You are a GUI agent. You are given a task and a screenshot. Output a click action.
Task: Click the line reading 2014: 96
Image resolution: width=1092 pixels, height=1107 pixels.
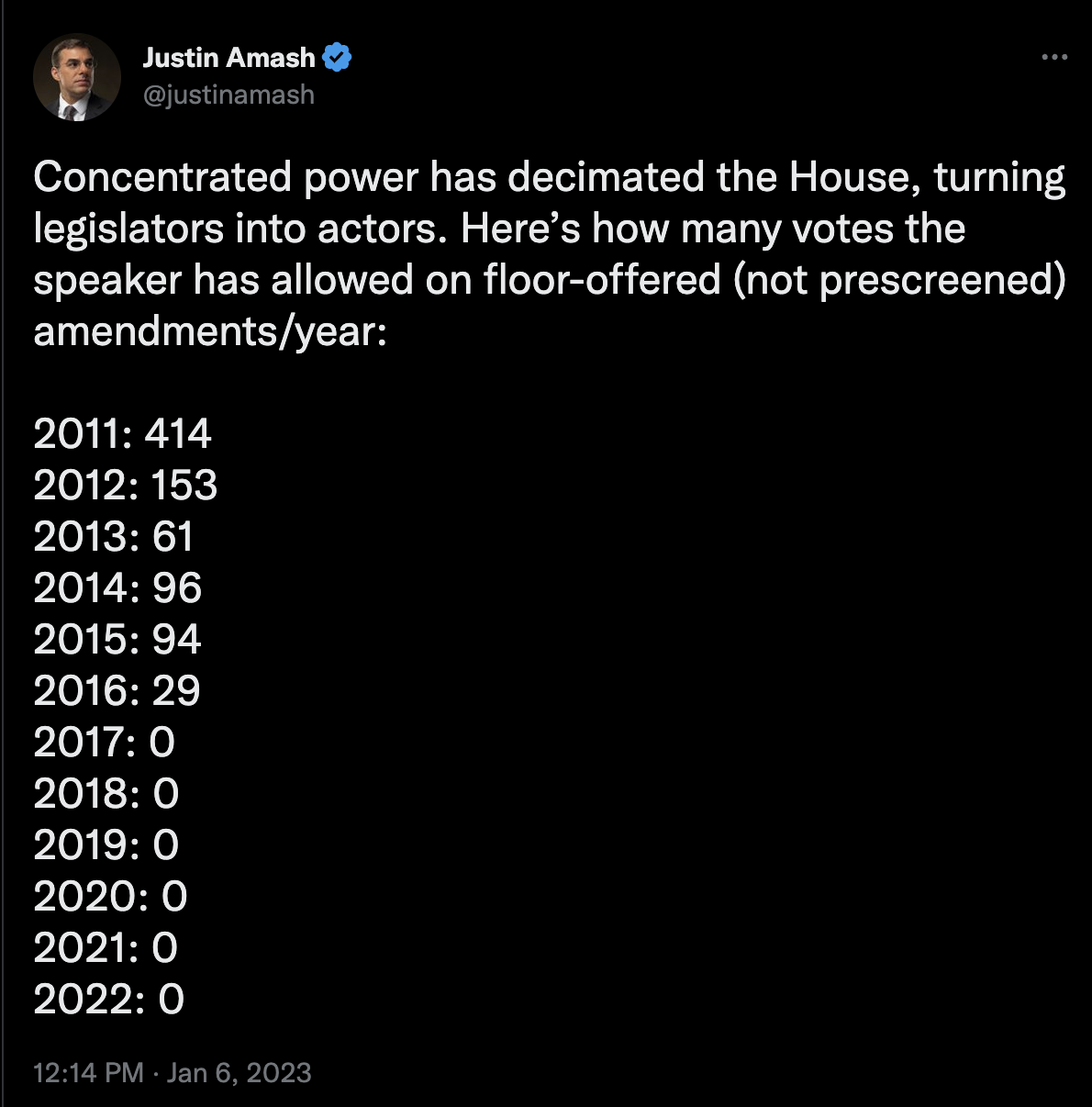117,587
